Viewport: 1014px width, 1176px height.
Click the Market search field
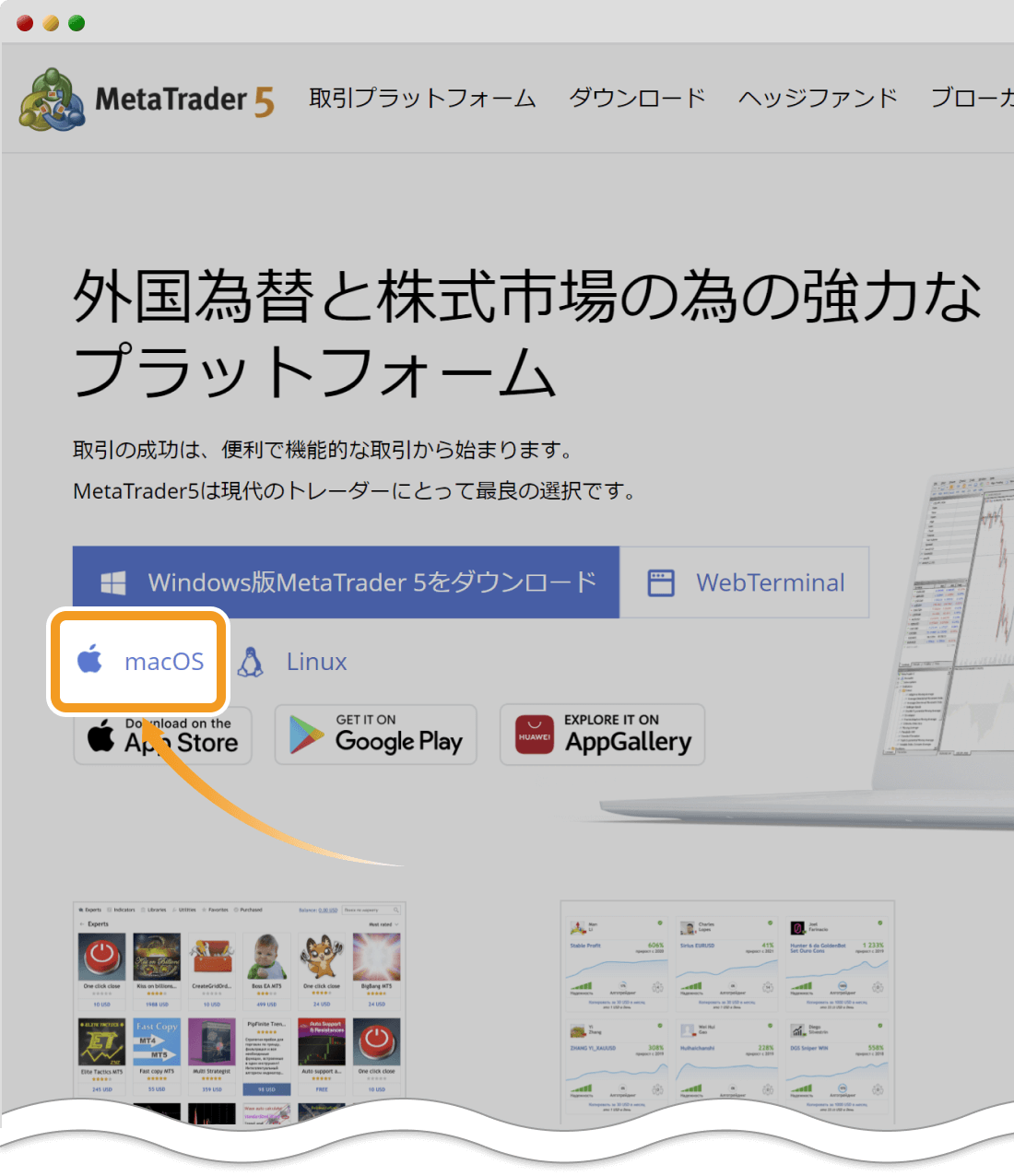pos(371,910)
